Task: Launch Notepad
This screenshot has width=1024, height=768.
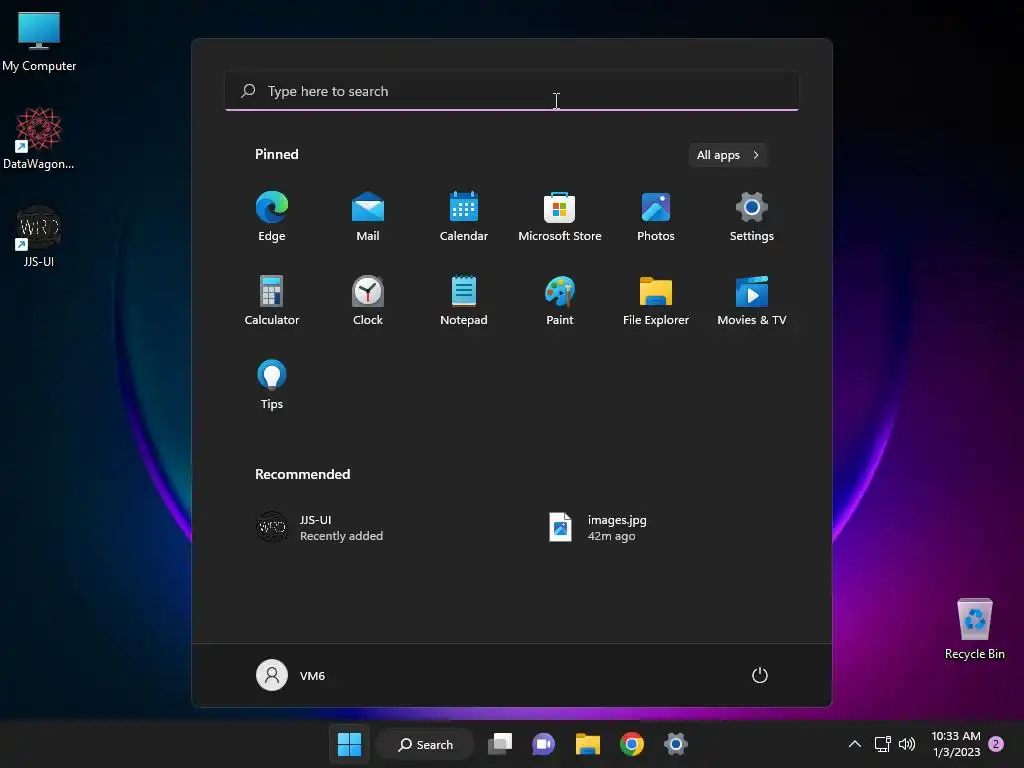Action: coord(464,300)
